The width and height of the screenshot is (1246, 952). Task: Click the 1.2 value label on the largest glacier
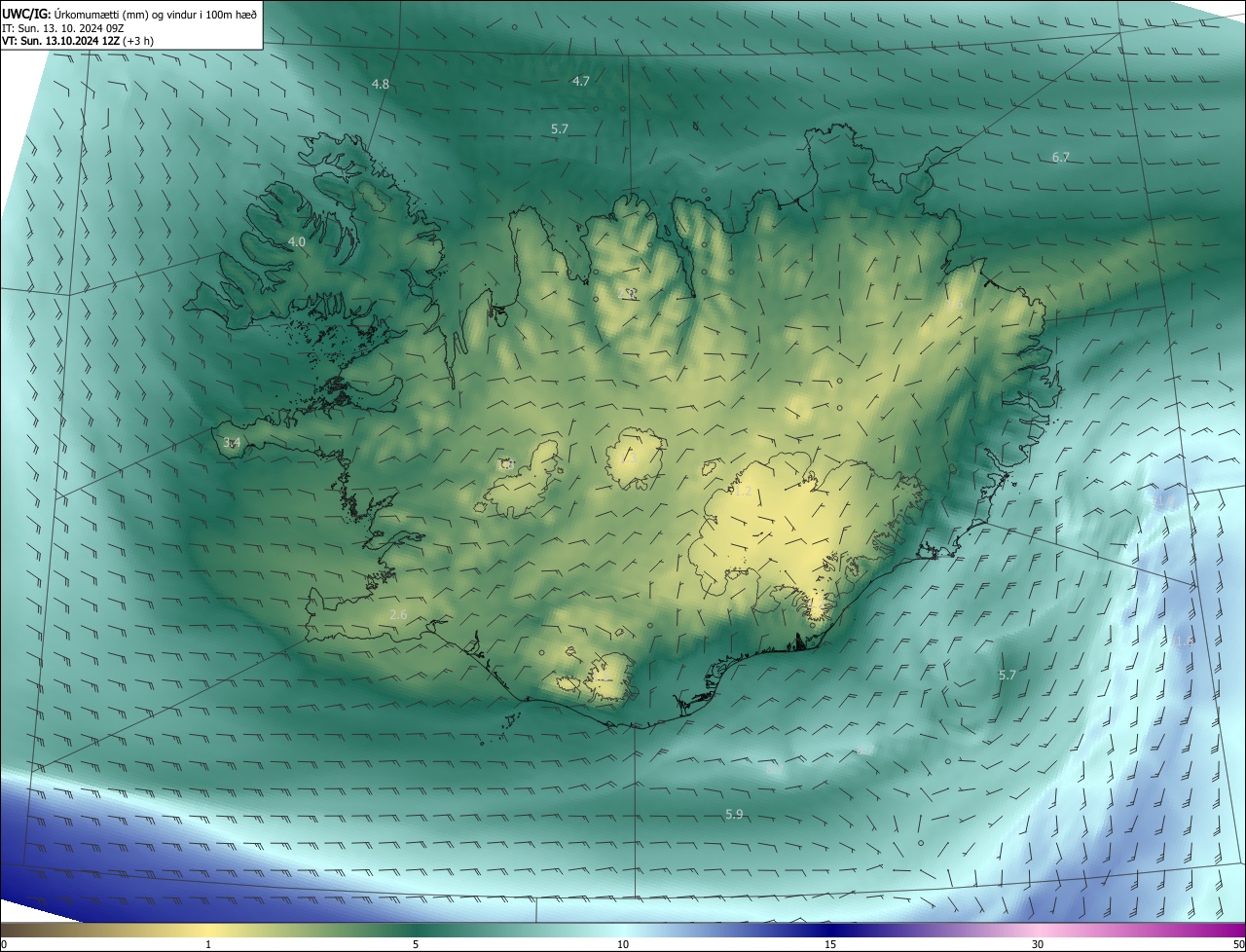pos(743,493)
